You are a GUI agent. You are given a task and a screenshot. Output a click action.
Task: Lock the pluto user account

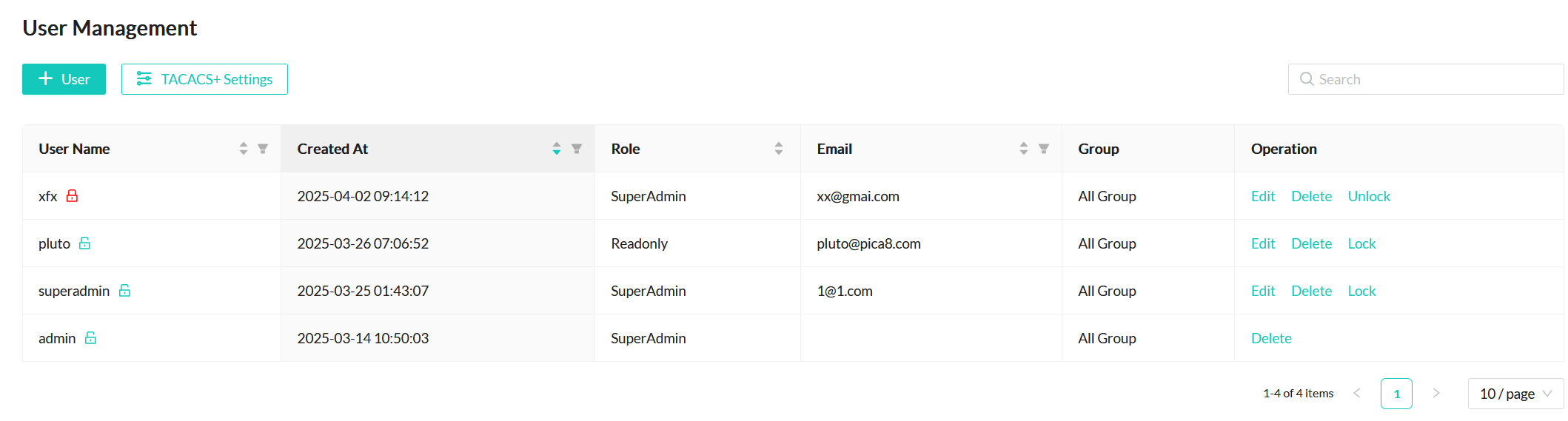[x=1361, y=243]
